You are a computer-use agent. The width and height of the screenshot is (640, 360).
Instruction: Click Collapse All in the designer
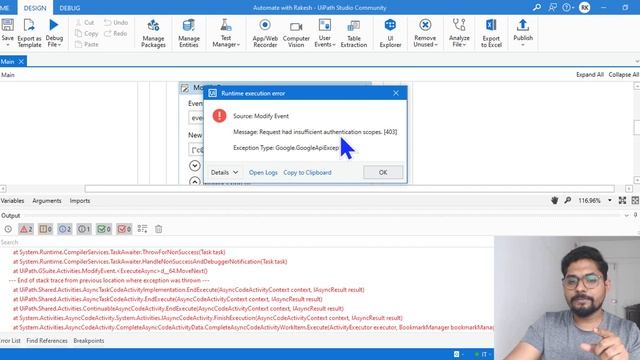coord(623,75)
